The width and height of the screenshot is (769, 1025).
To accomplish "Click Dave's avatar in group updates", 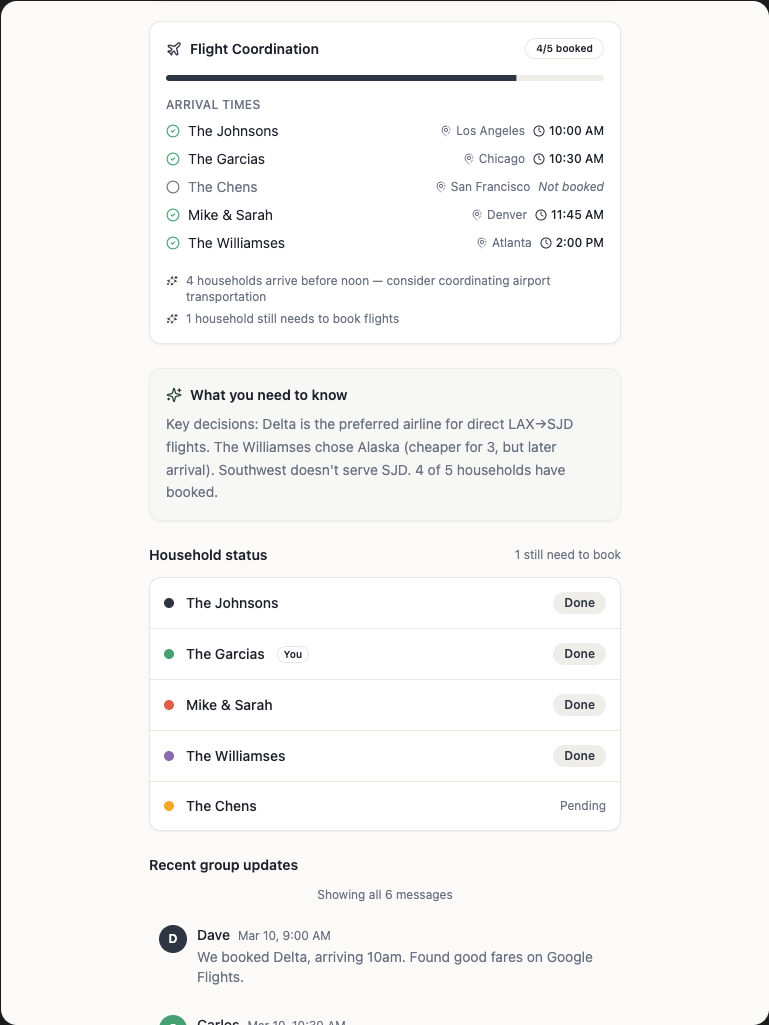I will [173, 938].
